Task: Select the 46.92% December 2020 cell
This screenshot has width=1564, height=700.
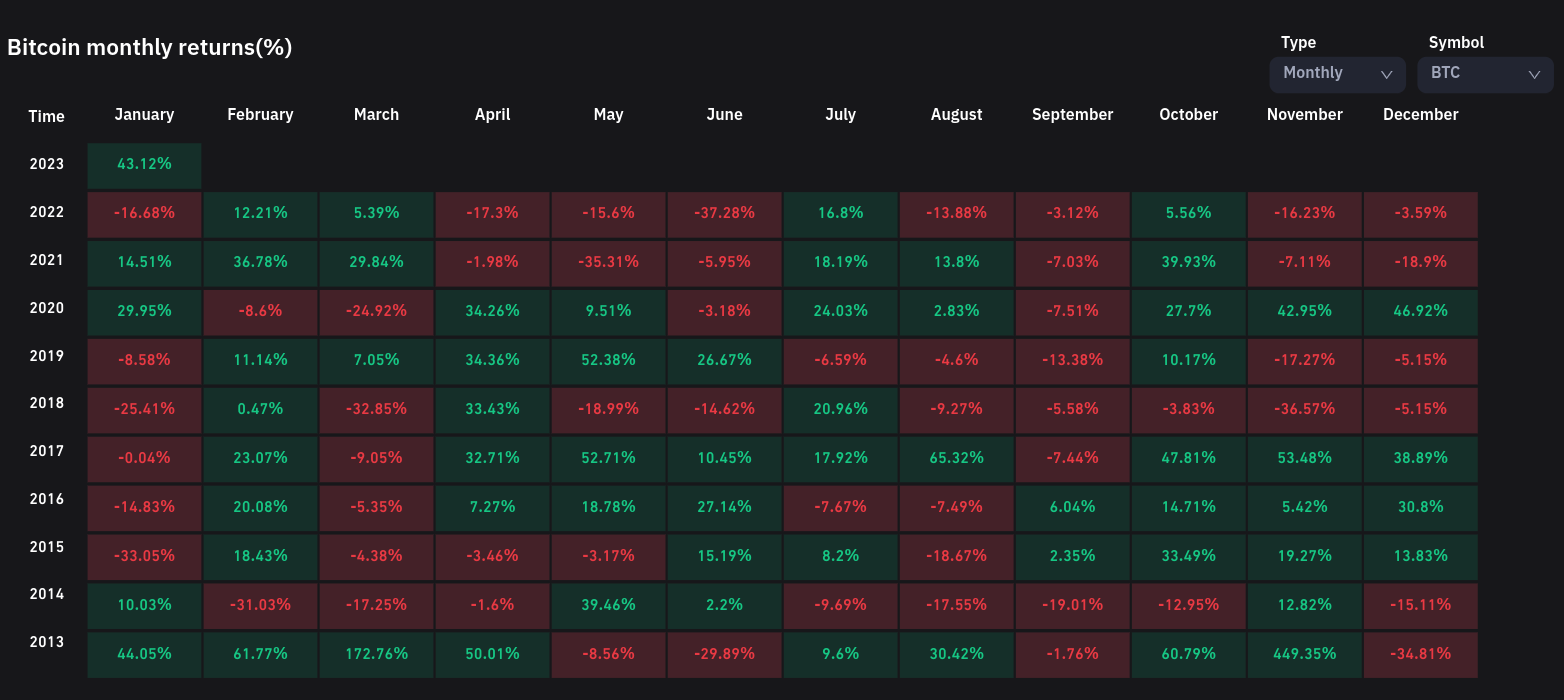Action: [1420, 312]
